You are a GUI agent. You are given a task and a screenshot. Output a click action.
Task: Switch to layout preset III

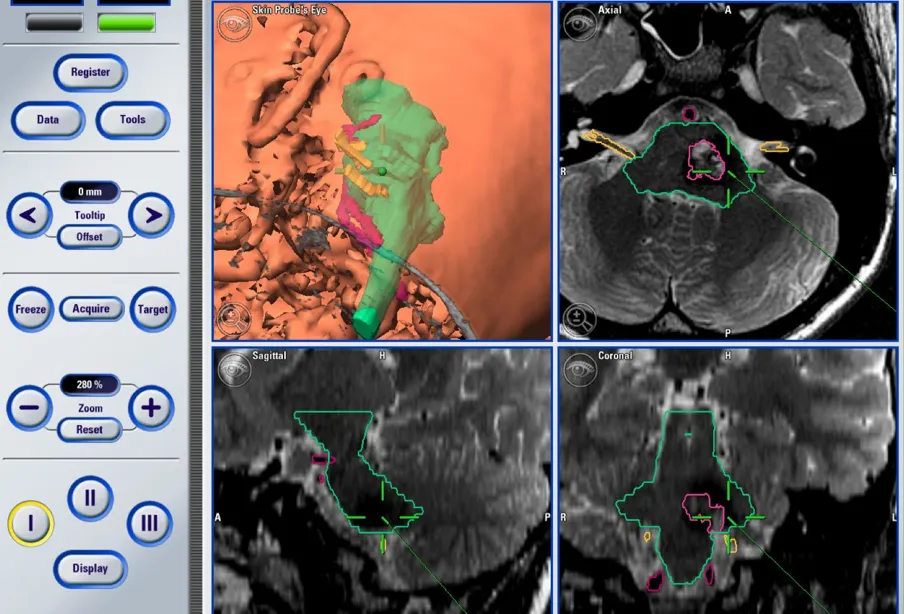[x=149, y=523]
